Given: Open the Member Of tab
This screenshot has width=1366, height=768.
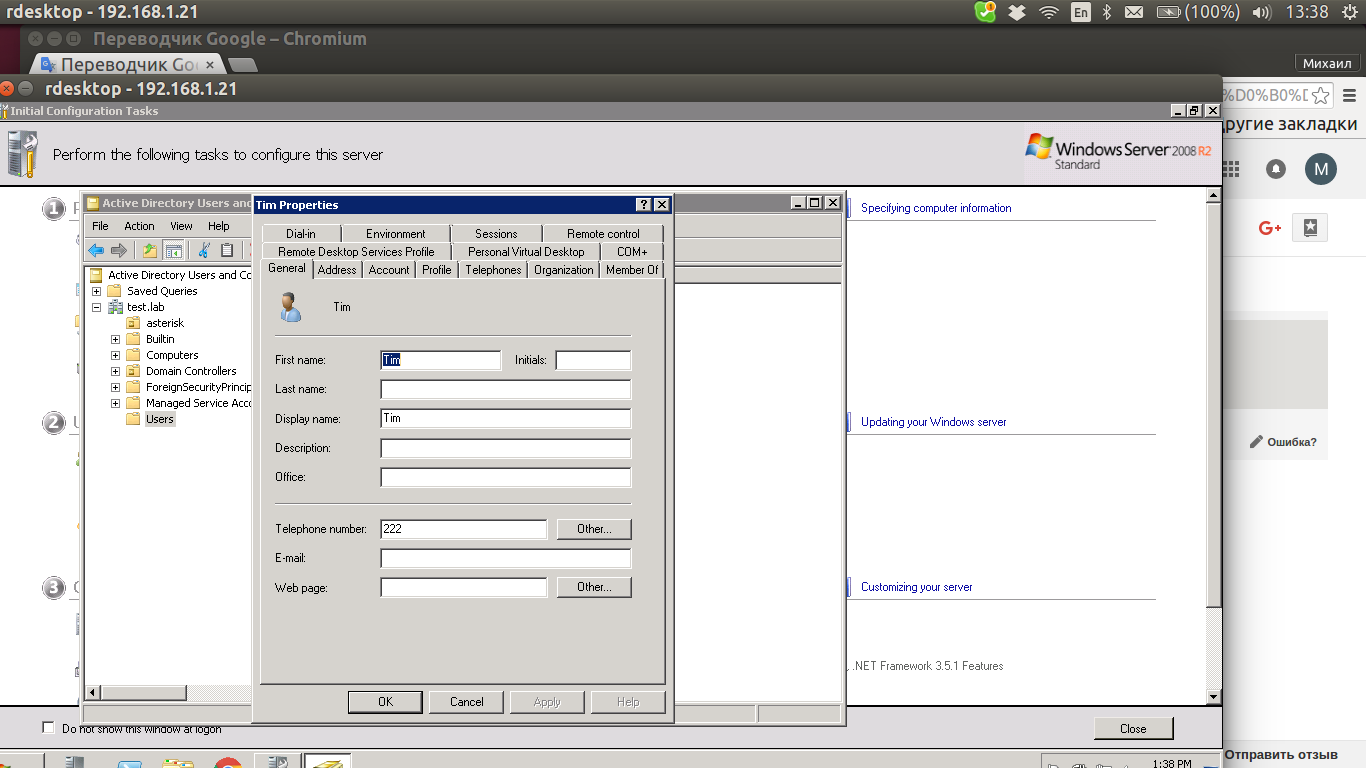Looking at the screenshot, I should [632, 270].
